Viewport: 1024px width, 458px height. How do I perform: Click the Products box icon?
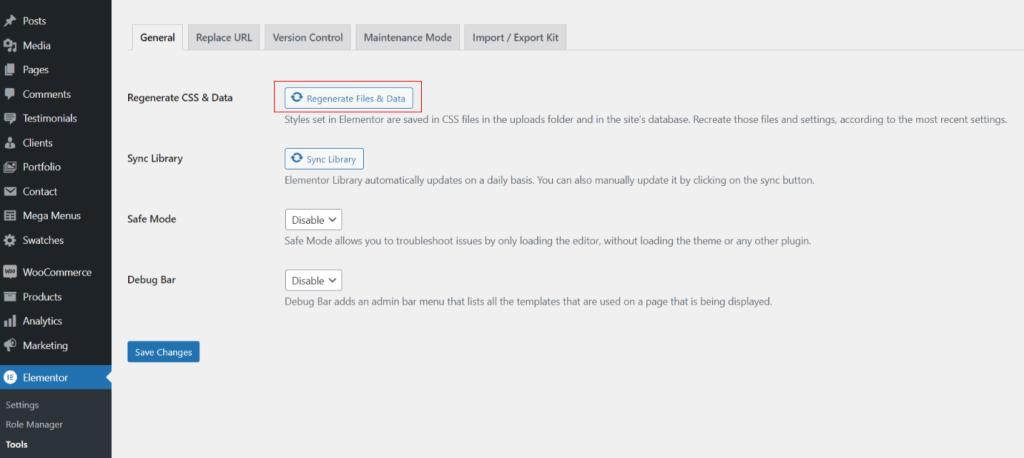[x=10, y=297]
